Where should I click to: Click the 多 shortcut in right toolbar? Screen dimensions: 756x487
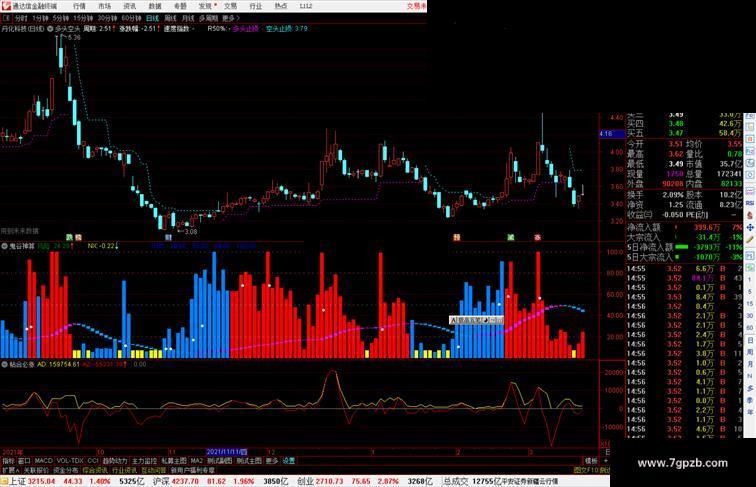pyautogui.click(x=750, y=388)
